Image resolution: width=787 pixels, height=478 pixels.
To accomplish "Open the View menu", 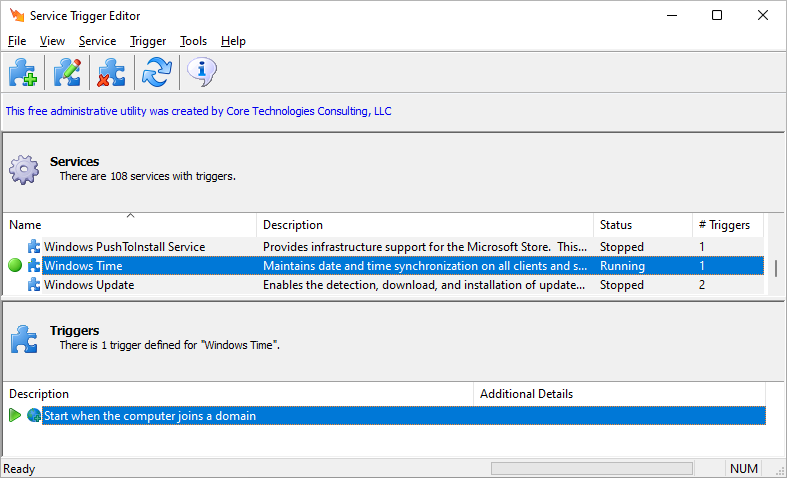I will pyautogui.click(x=52, y=41).
